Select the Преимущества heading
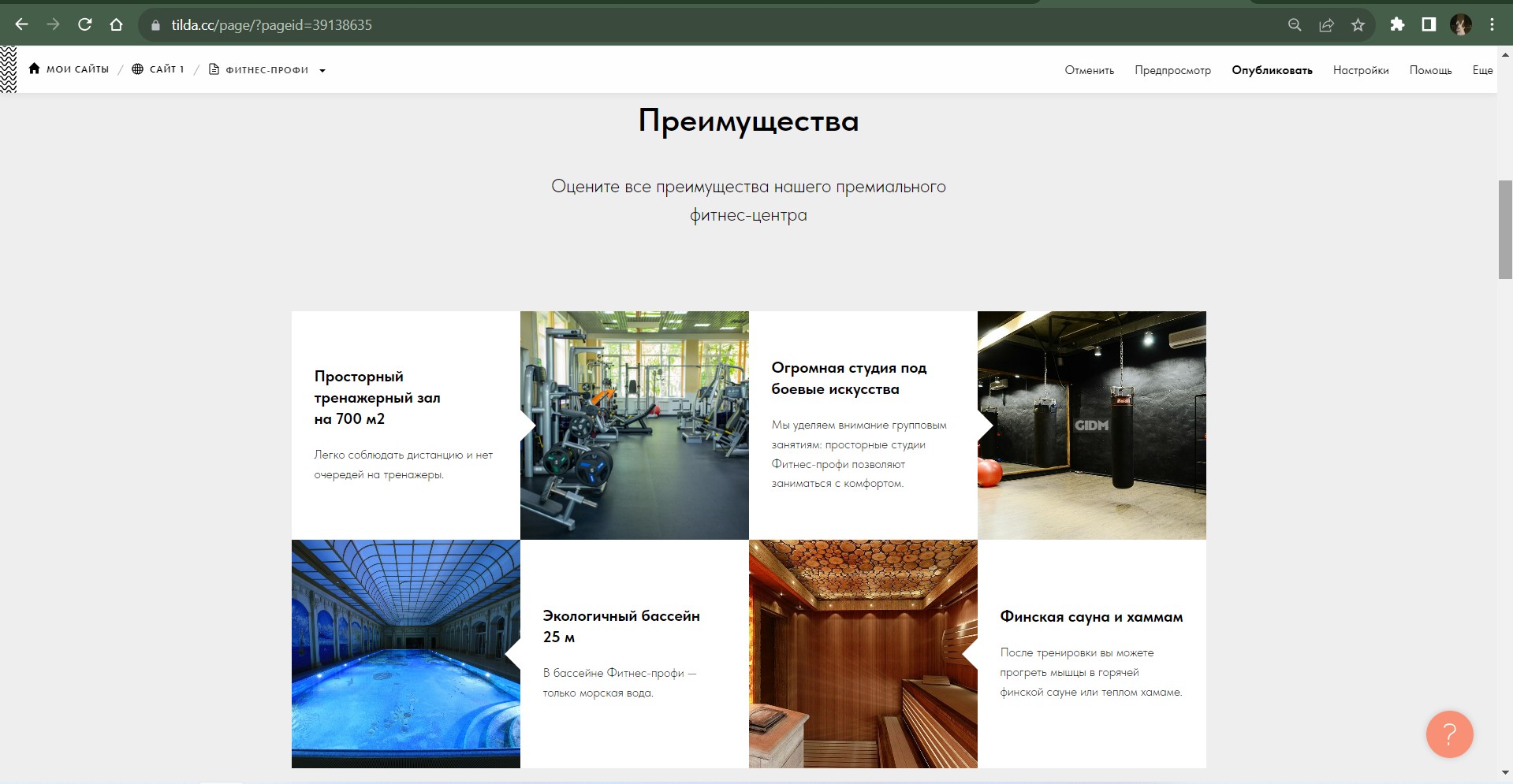The image size is (1513, 784). (748, 121)
